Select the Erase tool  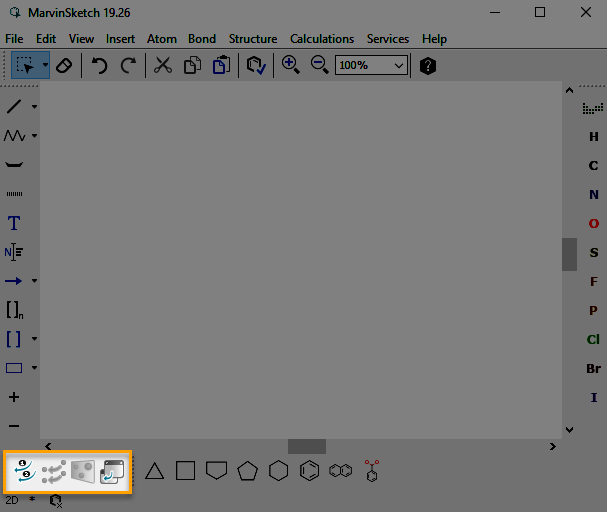[x=64, y=65]
